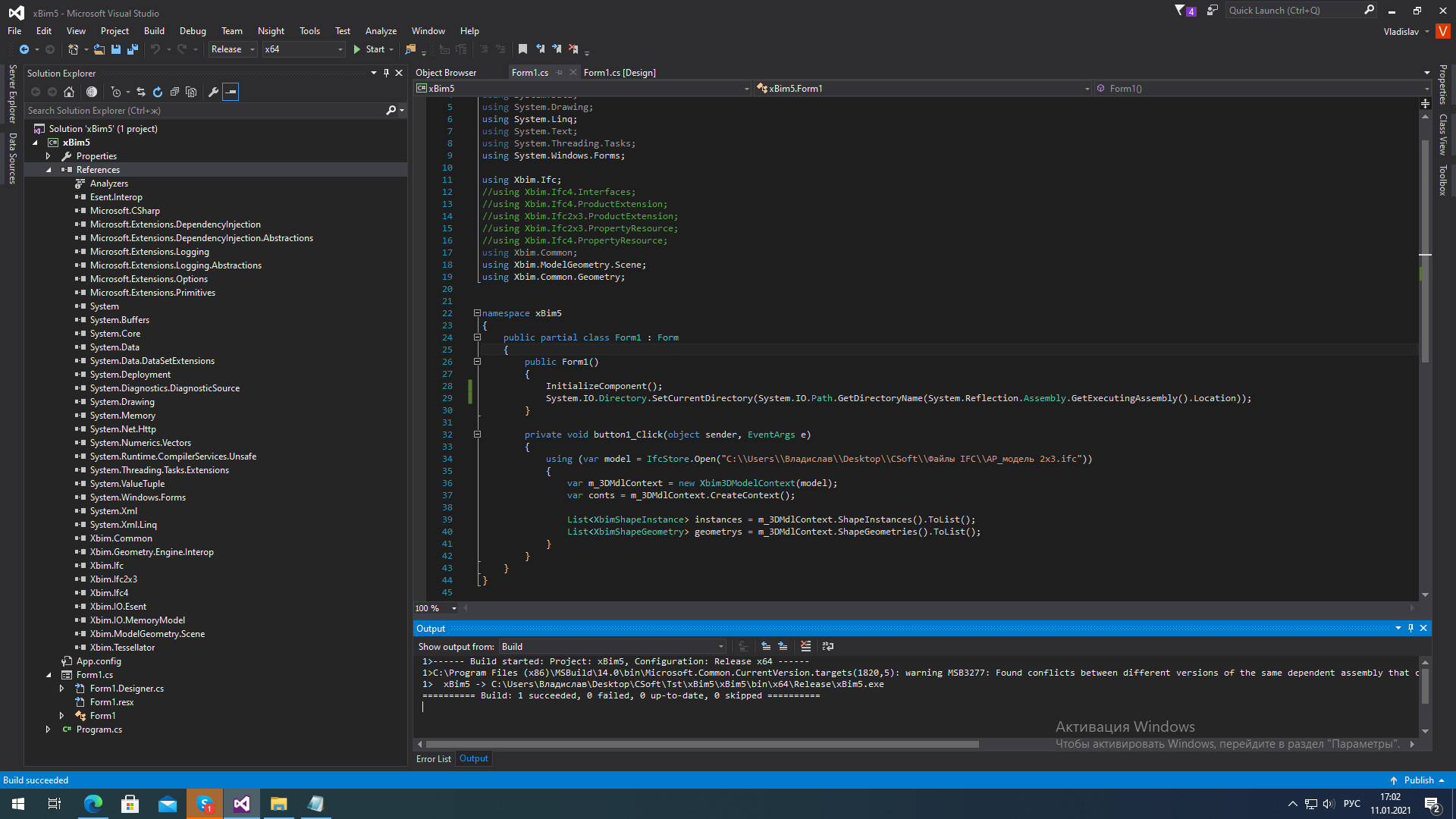
Task: Toggle Word Wrap in the Output window
Action: pos(828,646)
